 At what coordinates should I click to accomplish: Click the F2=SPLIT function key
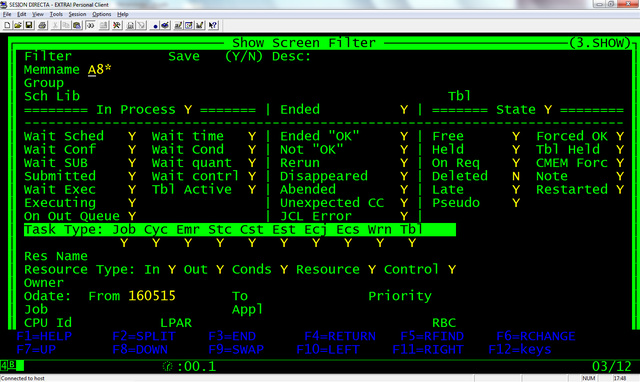coord(144,336)
